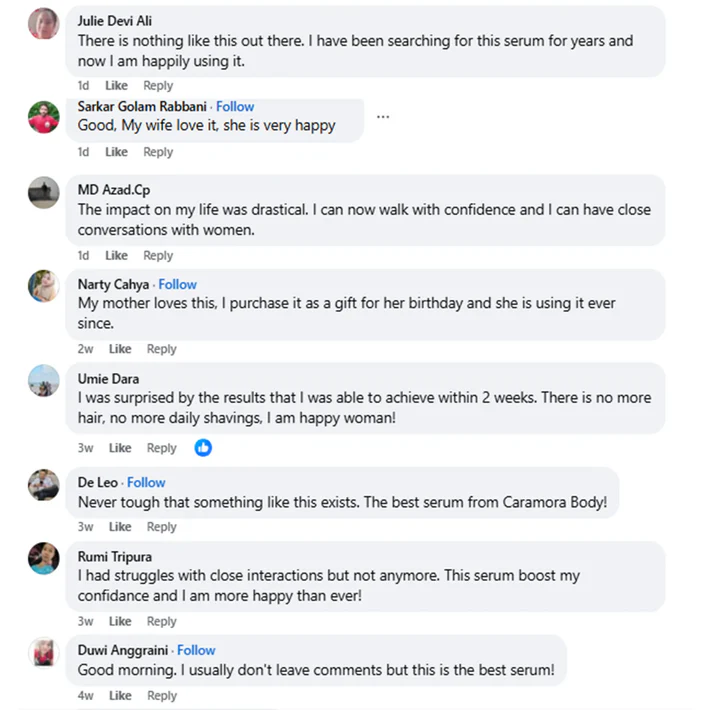710x710 pixels.
Task: Click Julie Devi Ali's profile picture
Action: [44, 23]
